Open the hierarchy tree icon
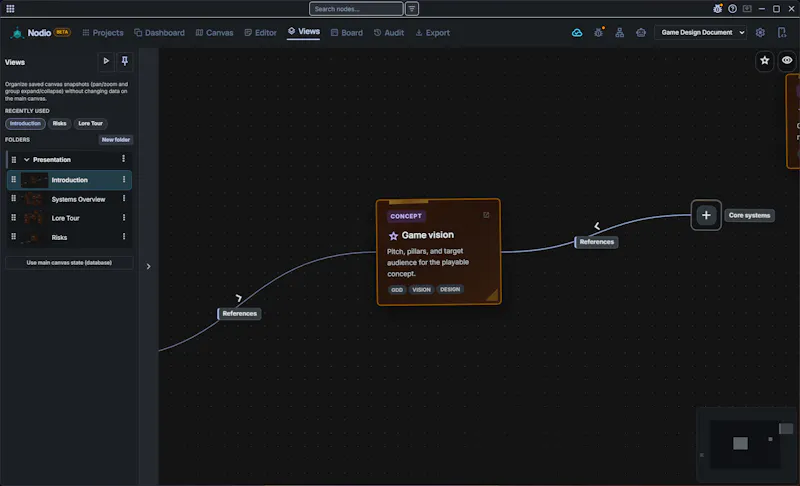This screenshot has height=486, width=800. tap(619, 33)
